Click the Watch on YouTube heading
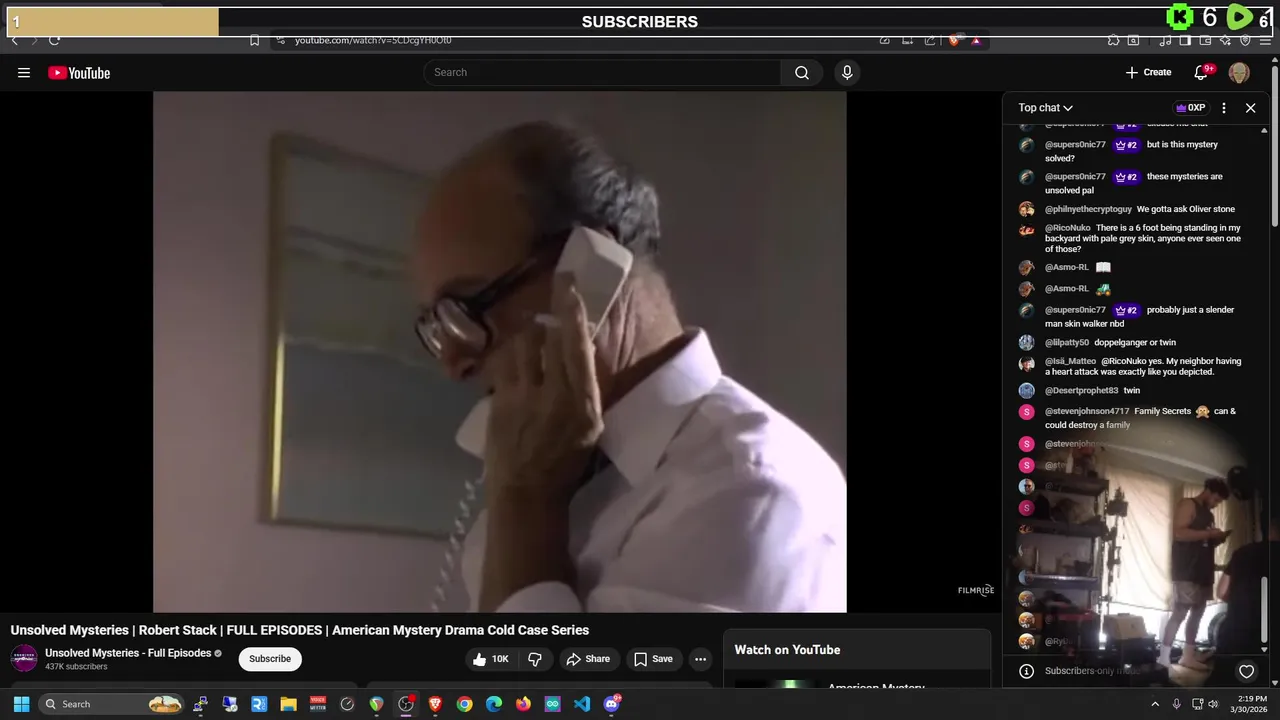 point(787,650)
